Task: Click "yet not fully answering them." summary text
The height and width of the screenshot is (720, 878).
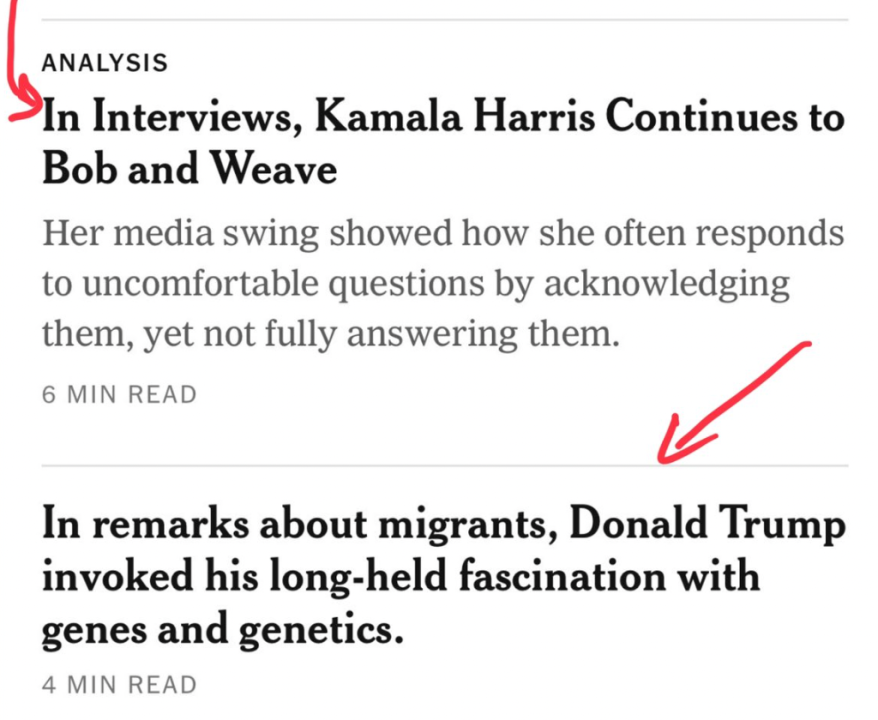Action: point(381,333)
